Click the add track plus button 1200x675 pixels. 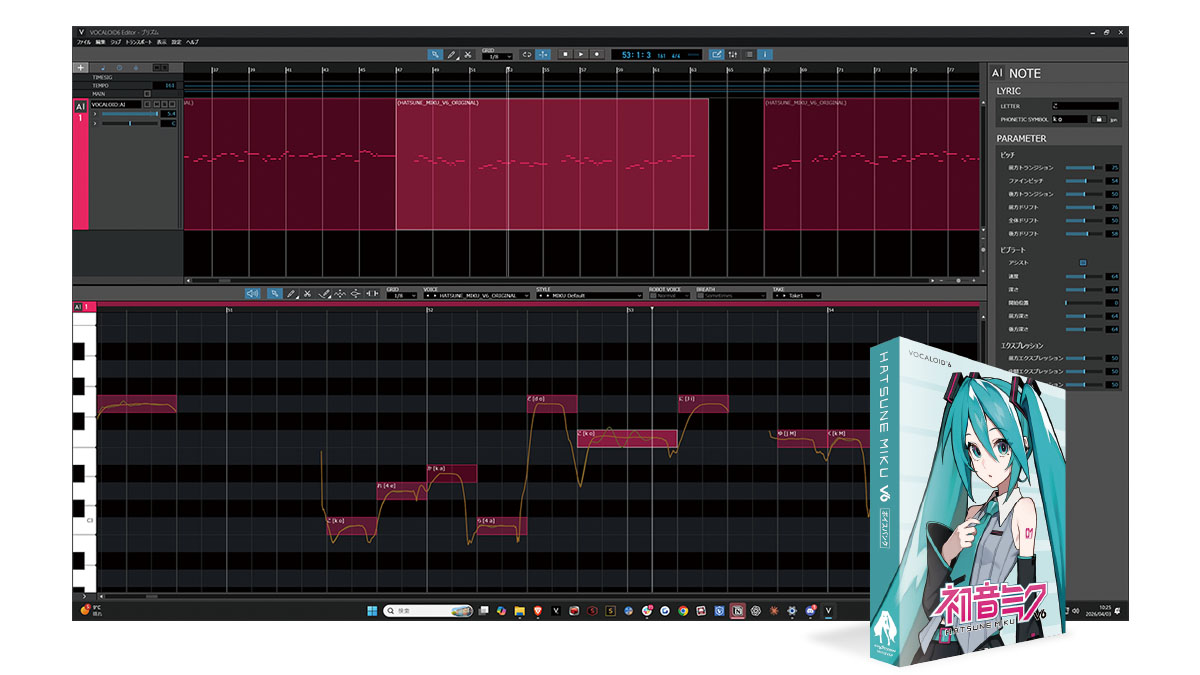[x=80, y=68]
